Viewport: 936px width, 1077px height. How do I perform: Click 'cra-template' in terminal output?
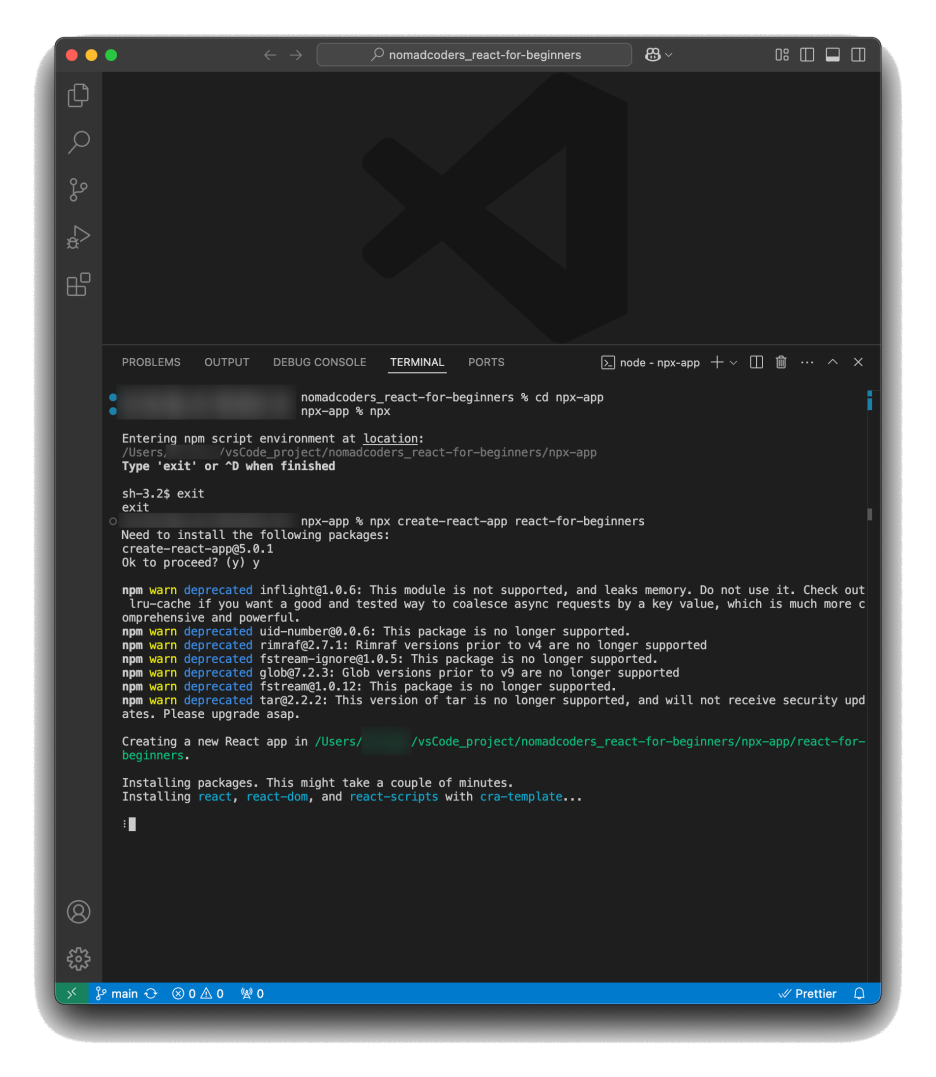click(521, 797)
